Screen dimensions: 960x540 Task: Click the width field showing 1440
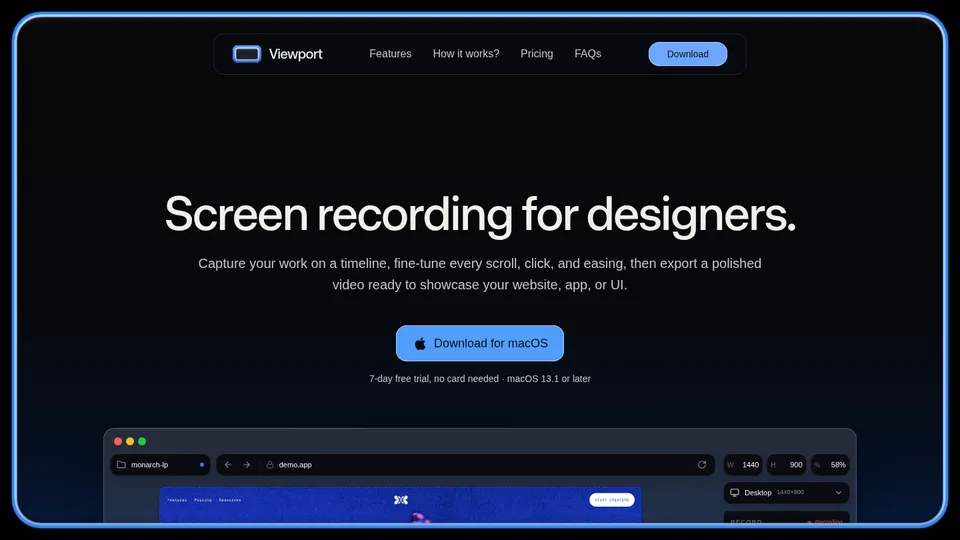pos(743,465)
